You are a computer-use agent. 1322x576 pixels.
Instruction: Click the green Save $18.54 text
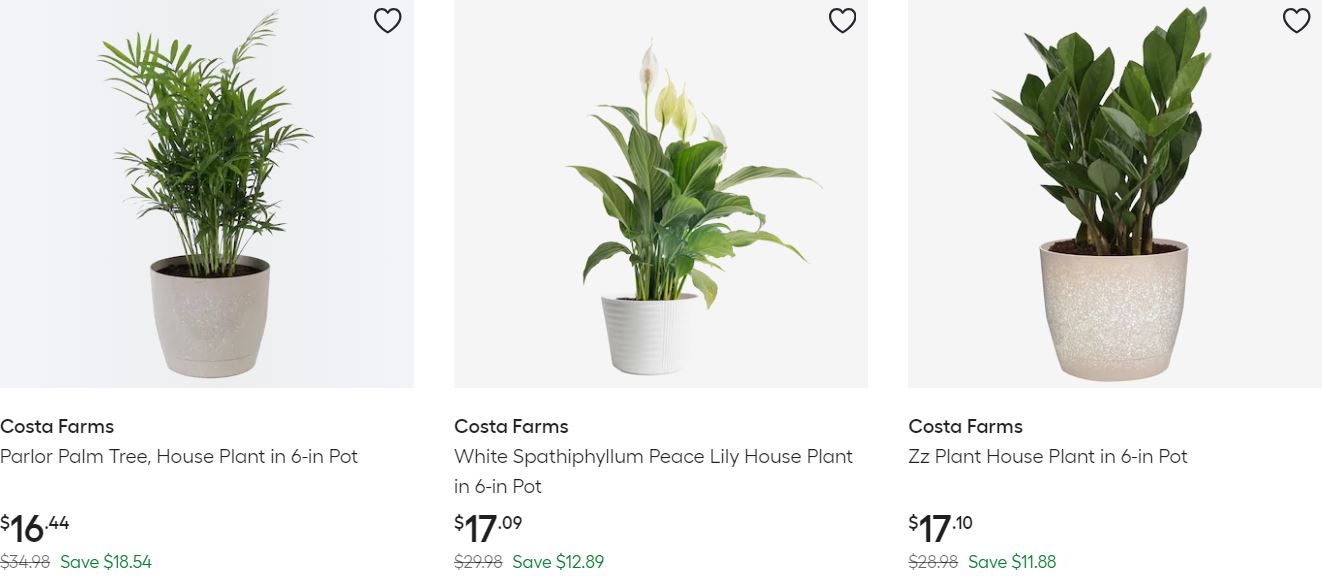106,562
